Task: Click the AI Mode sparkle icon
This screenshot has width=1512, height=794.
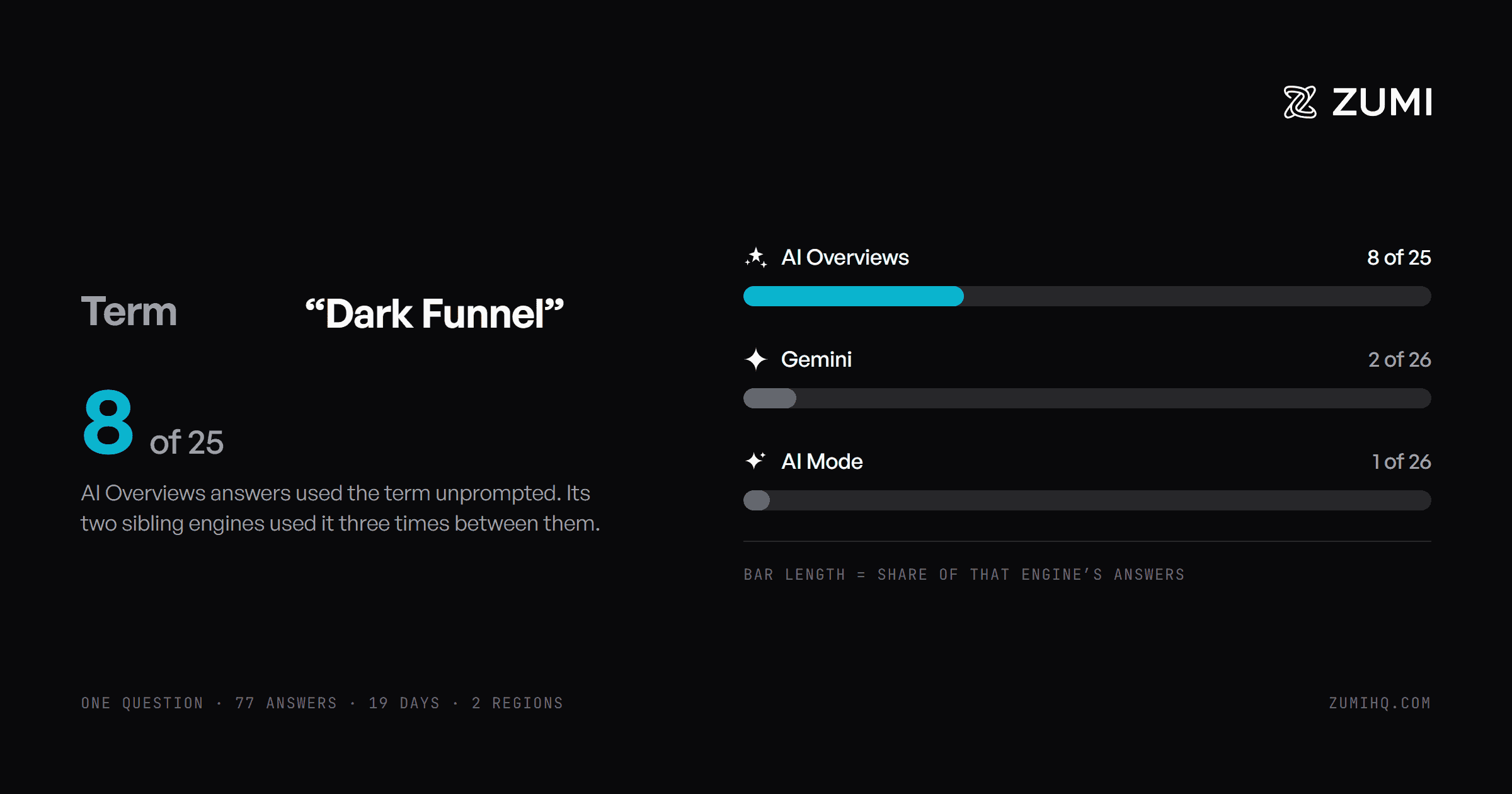Action: (756, 461)
